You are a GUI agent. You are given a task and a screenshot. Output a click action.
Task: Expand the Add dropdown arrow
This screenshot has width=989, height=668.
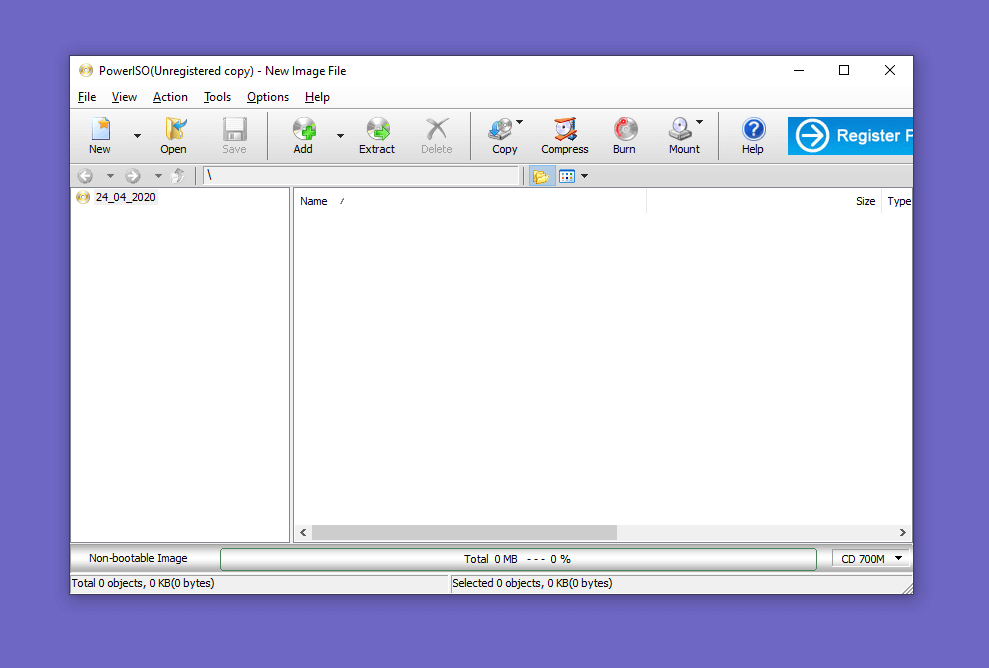click(x=341, y=136)
